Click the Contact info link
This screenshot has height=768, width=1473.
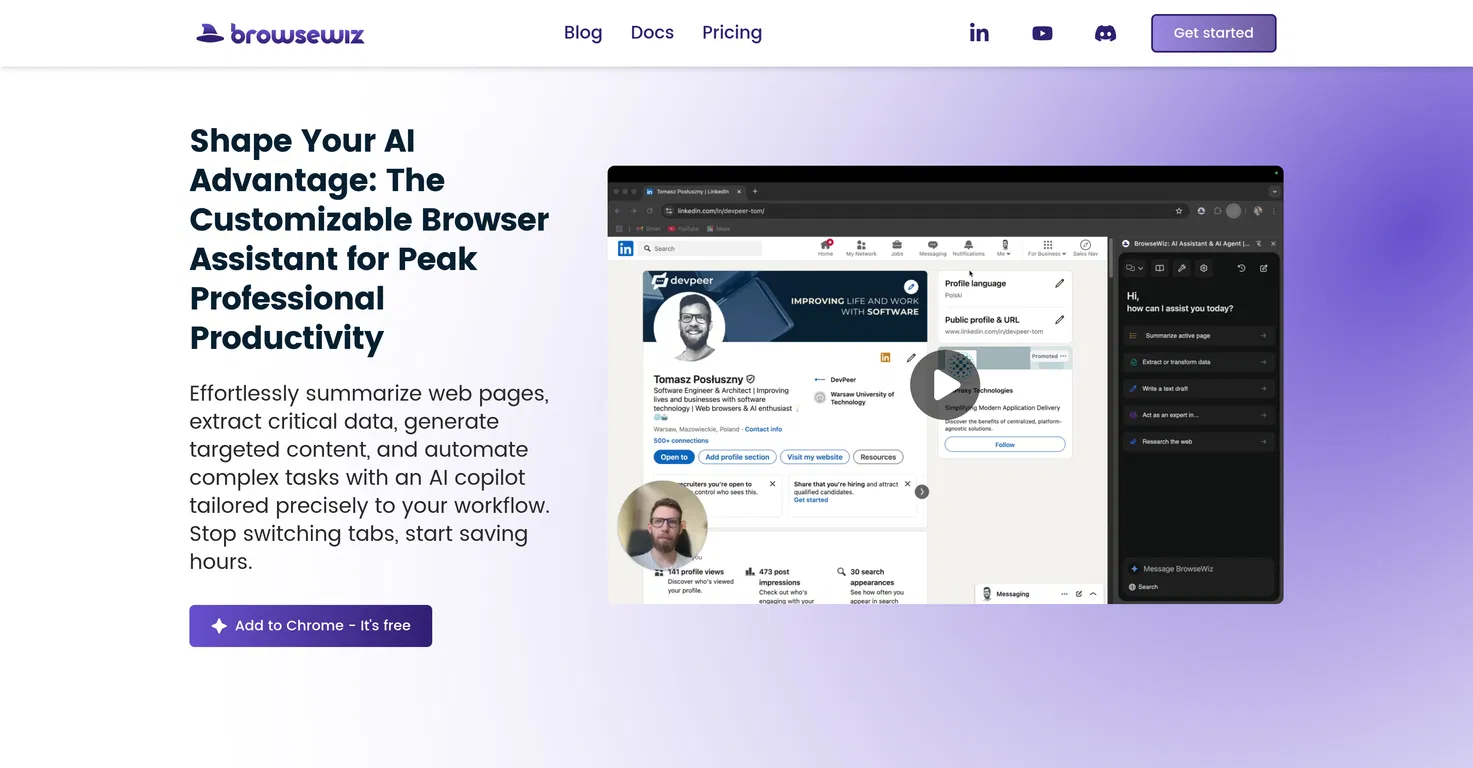(763, 429)
